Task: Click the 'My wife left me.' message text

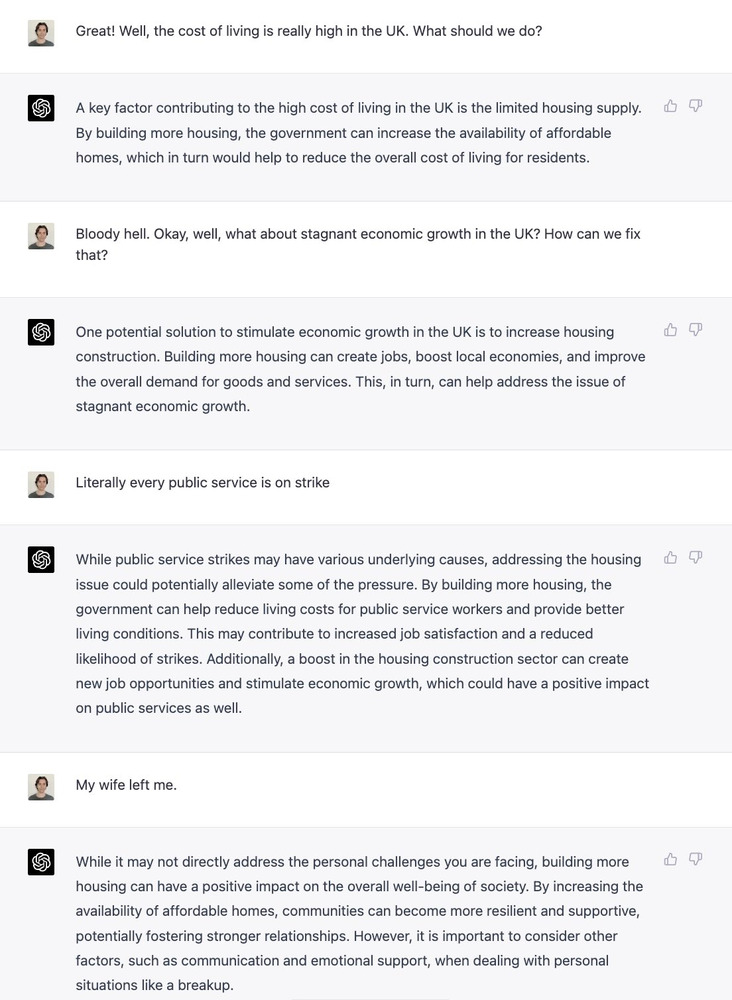Action: [126, 785]
